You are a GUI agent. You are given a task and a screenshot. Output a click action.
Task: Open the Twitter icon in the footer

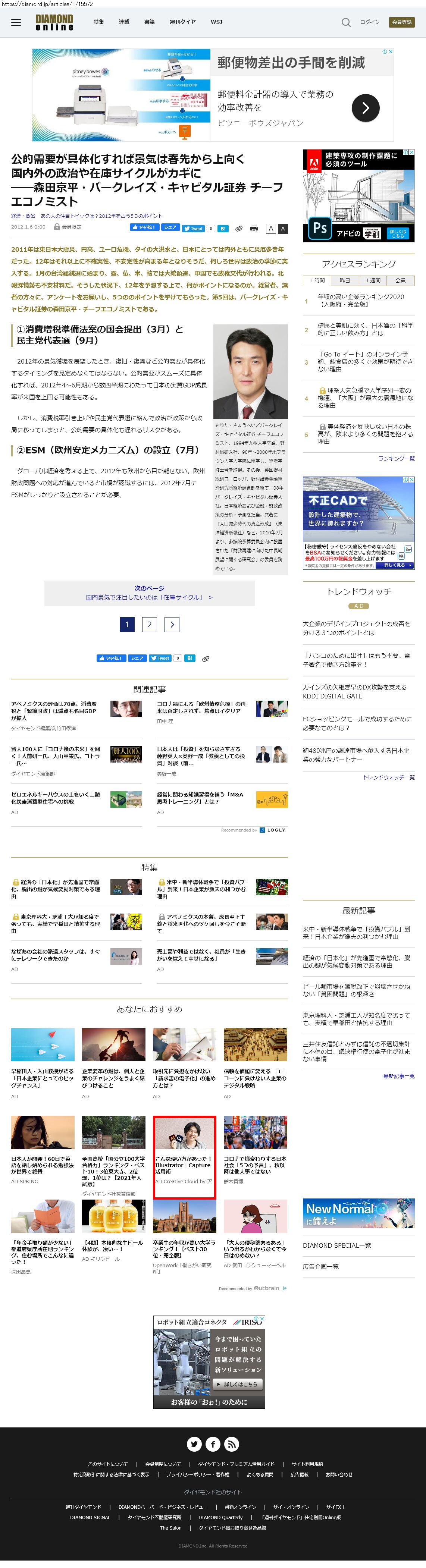pos(194,1443)
